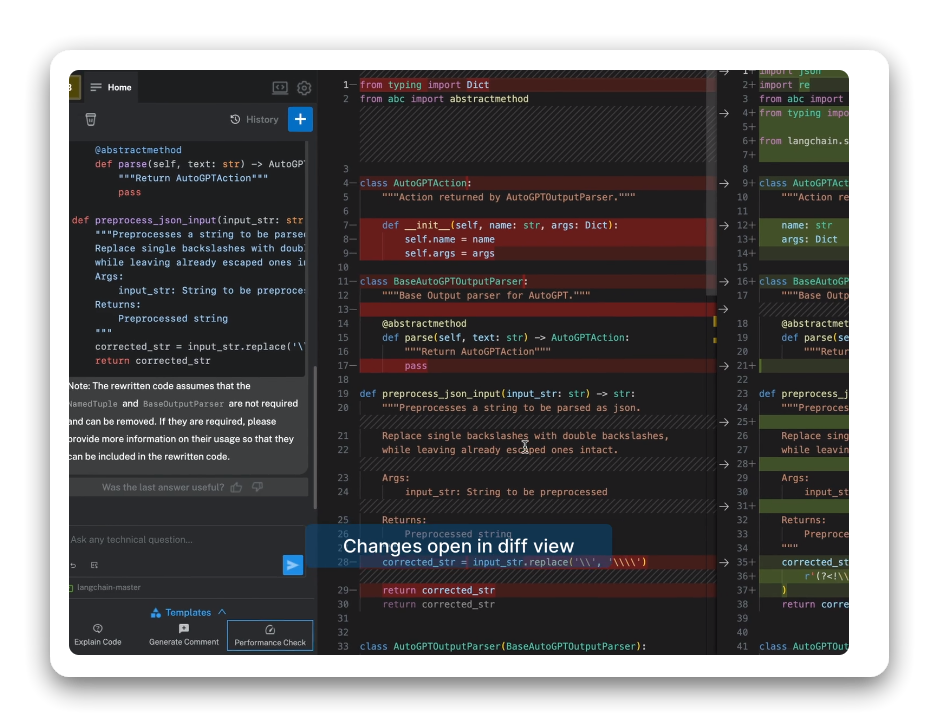Click the code view laptop icon

280,88
